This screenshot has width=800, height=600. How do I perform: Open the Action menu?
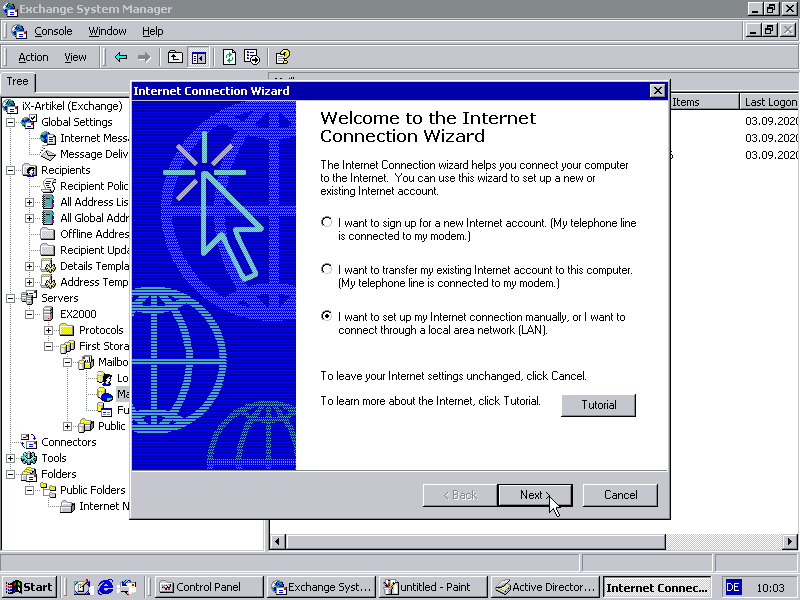click(33, 57)
